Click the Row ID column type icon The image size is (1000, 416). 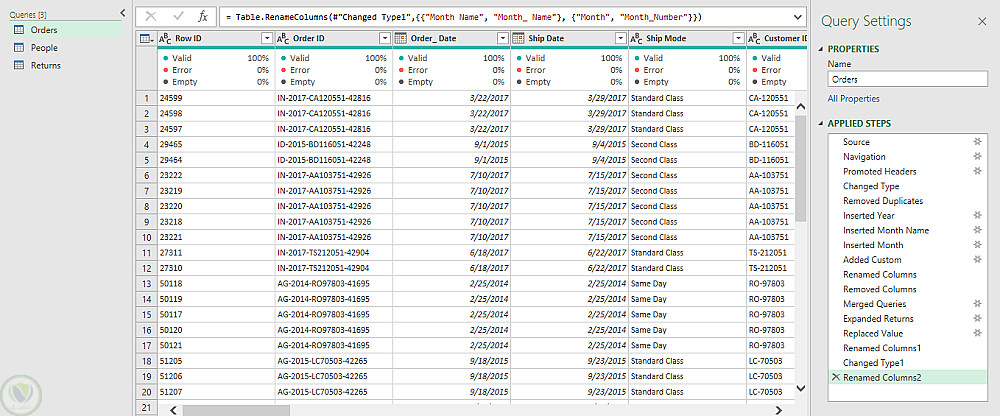(165, 38)
